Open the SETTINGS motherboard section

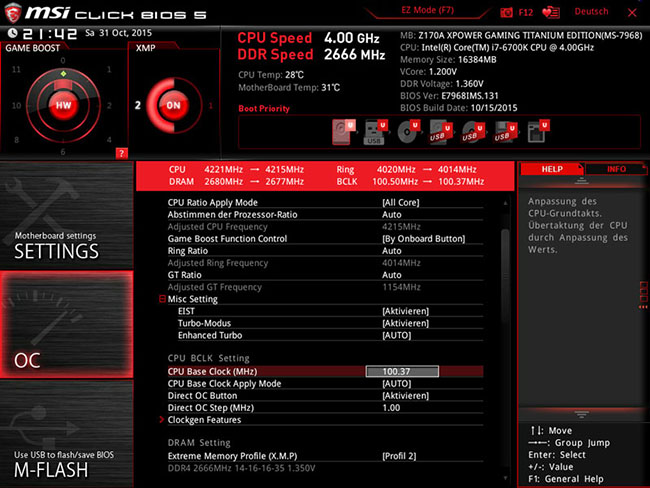point(66,216)
